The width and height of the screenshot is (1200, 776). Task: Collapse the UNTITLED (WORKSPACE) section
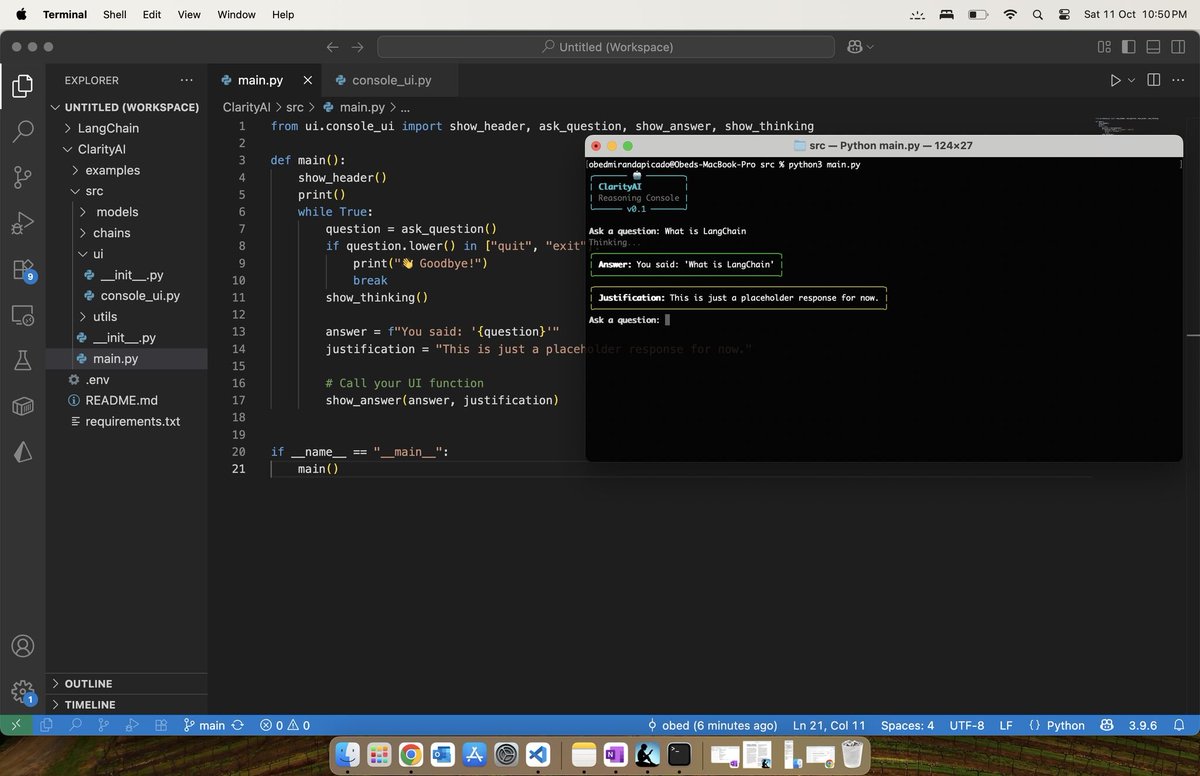[126, 107]
